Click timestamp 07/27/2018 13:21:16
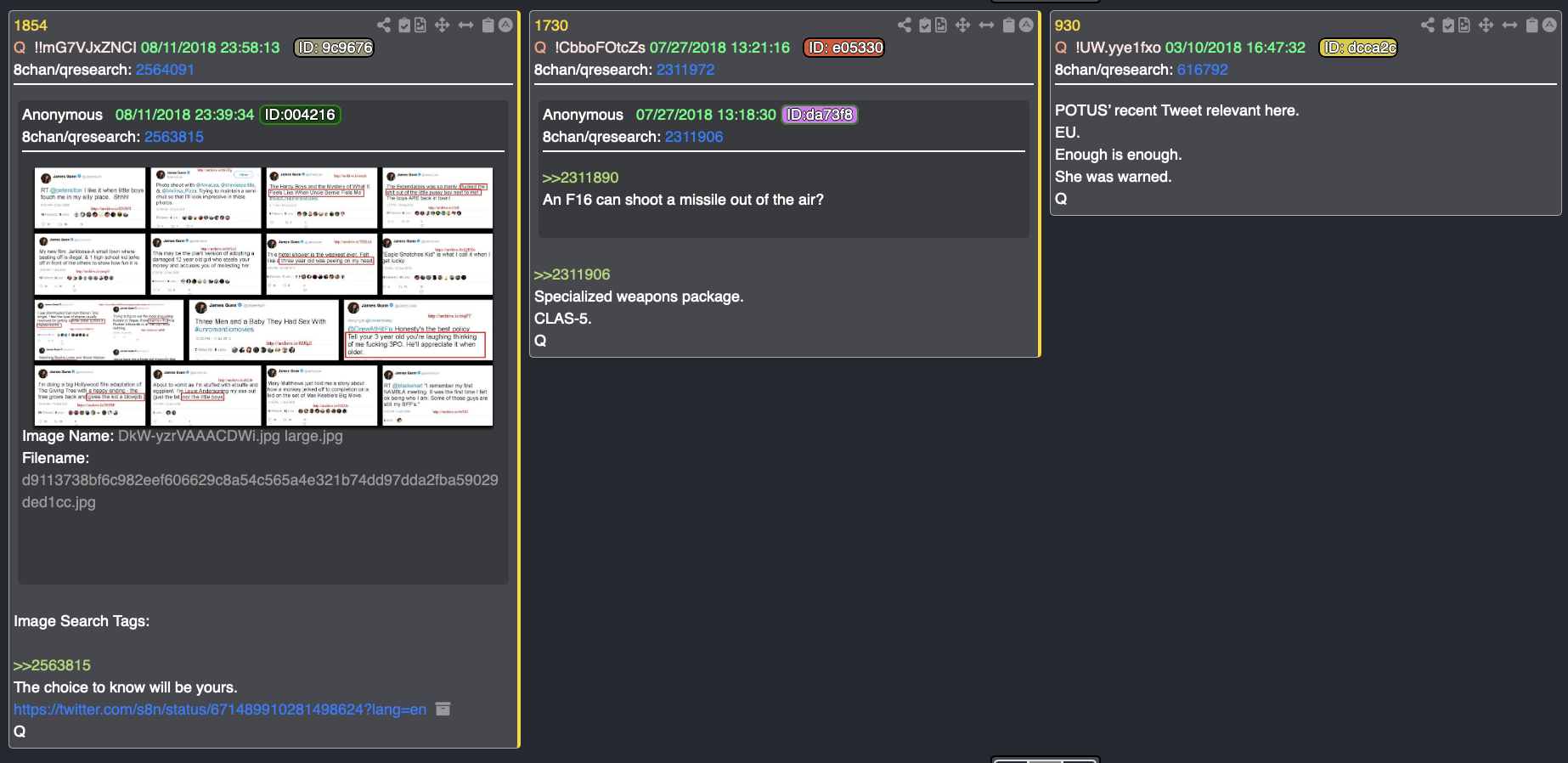The image size is (1568, 763). [719, 48]
